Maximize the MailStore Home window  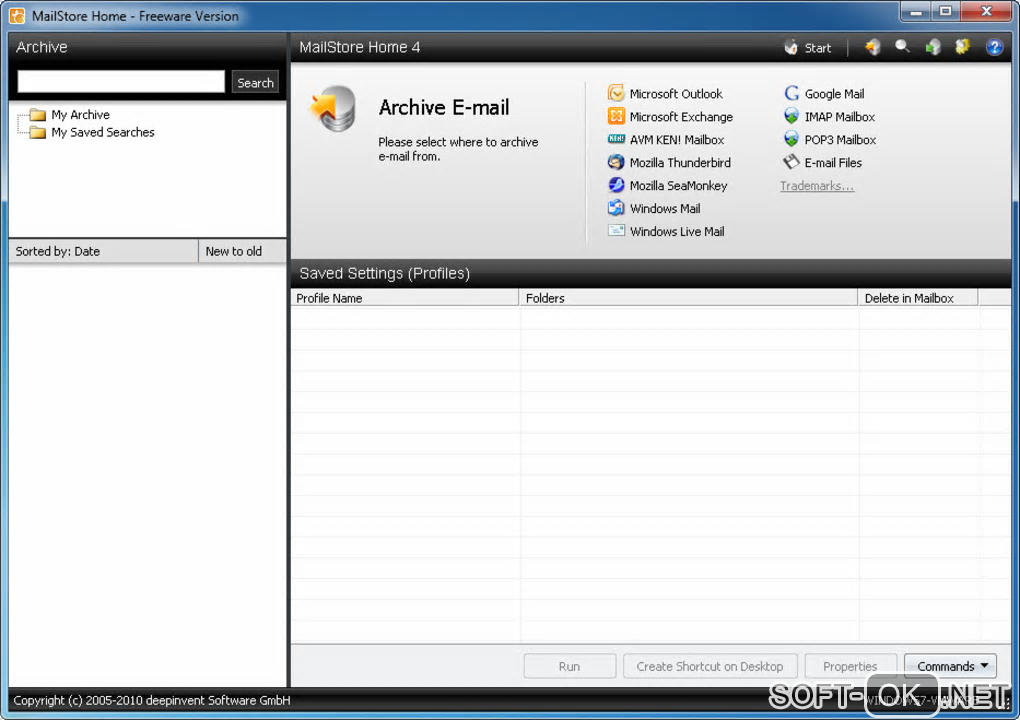click(x=946, y=11)
